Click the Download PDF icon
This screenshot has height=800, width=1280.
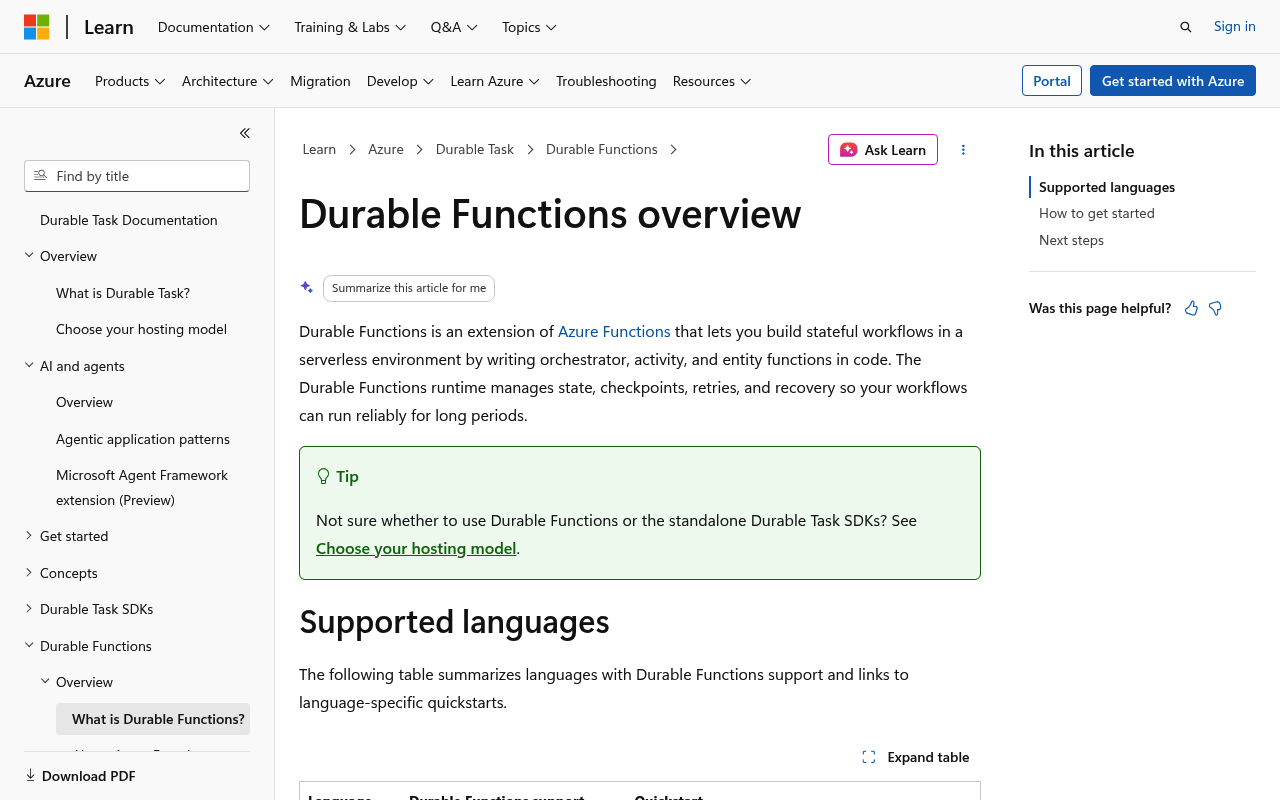coord(30,775)
